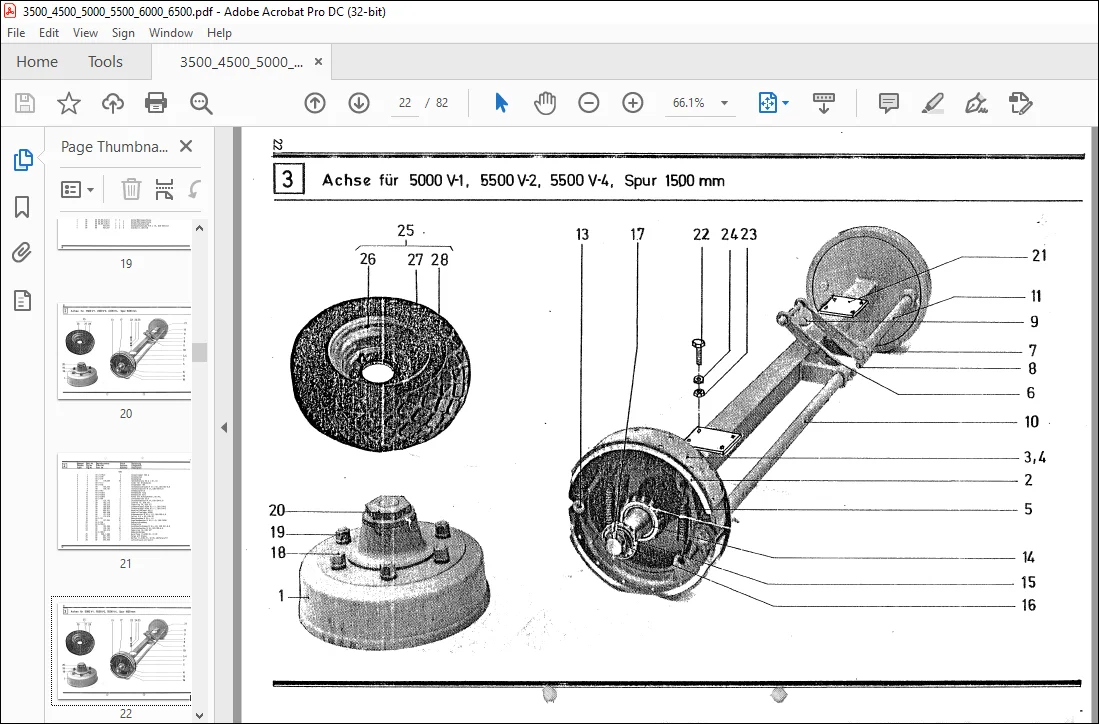Image resolution: width=1099 pixels, height=724 pixels.
Task: Add a bookmark with the star icon
Action: pyautogui.click(x=69, y=103)
